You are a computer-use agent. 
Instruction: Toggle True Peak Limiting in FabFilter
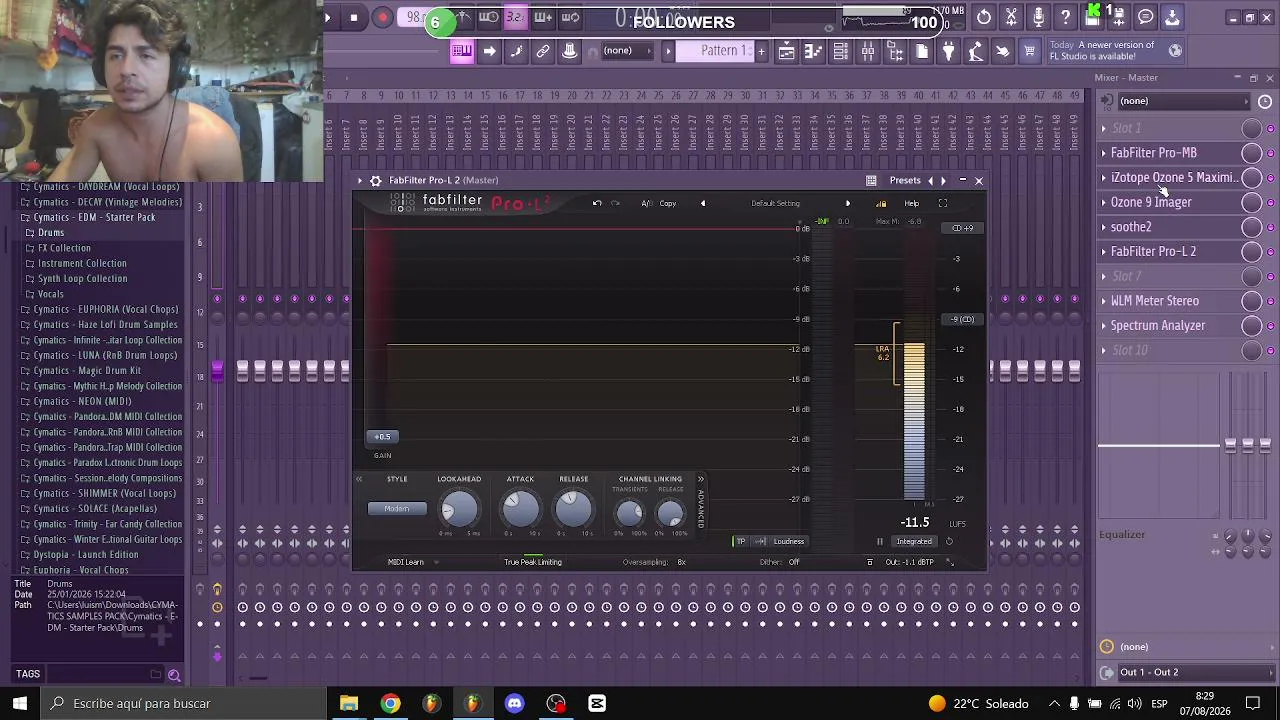click(533, 562)
